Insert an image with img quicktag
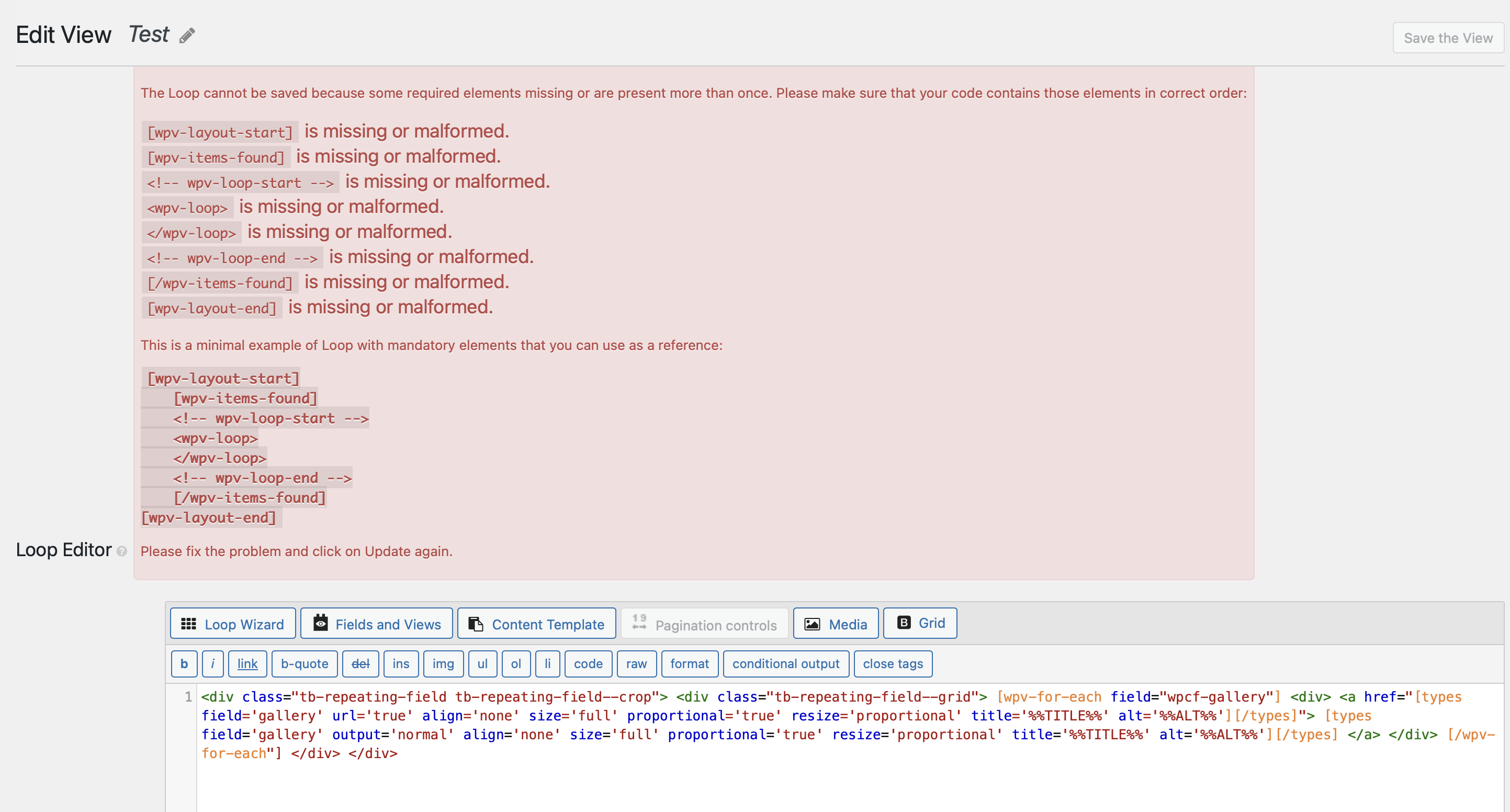This screenshot has width=1510, height=812. click(443, 663)
